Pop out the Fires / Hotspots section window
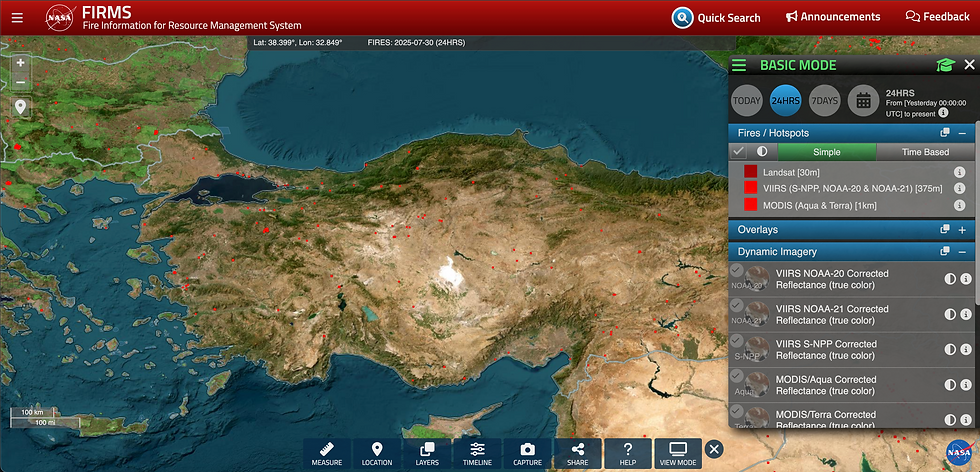 pyautogui.click(x=945, y=133)
